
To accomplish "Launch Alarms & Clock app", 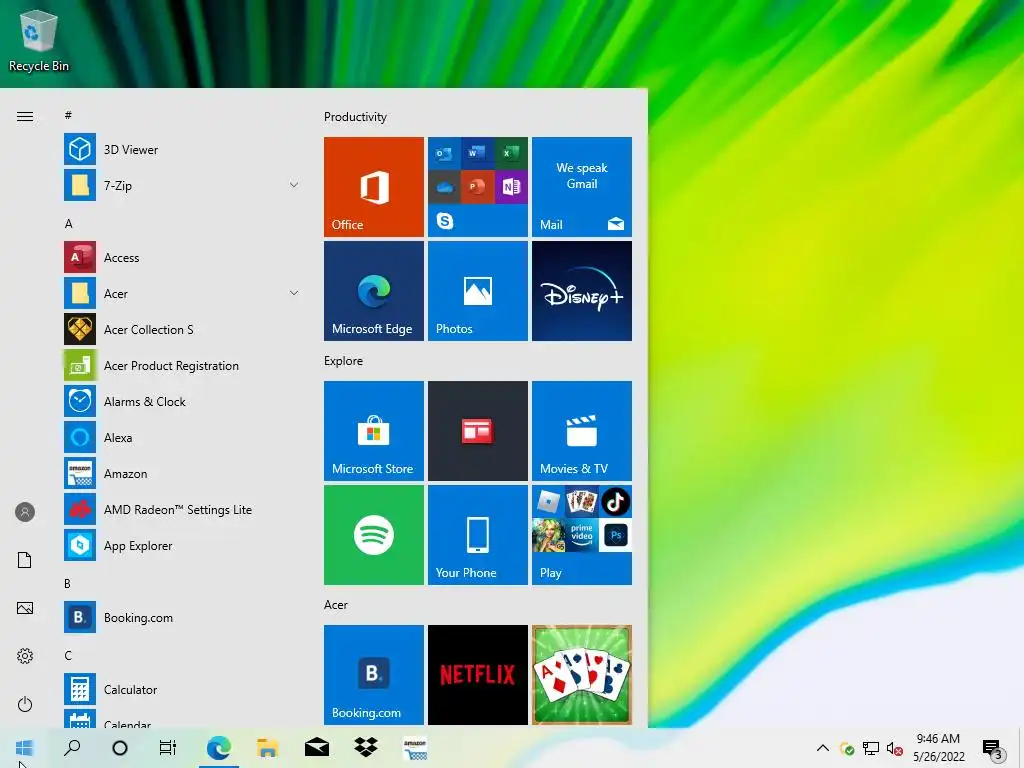I will pyautogui.click(x=182, y=401).
